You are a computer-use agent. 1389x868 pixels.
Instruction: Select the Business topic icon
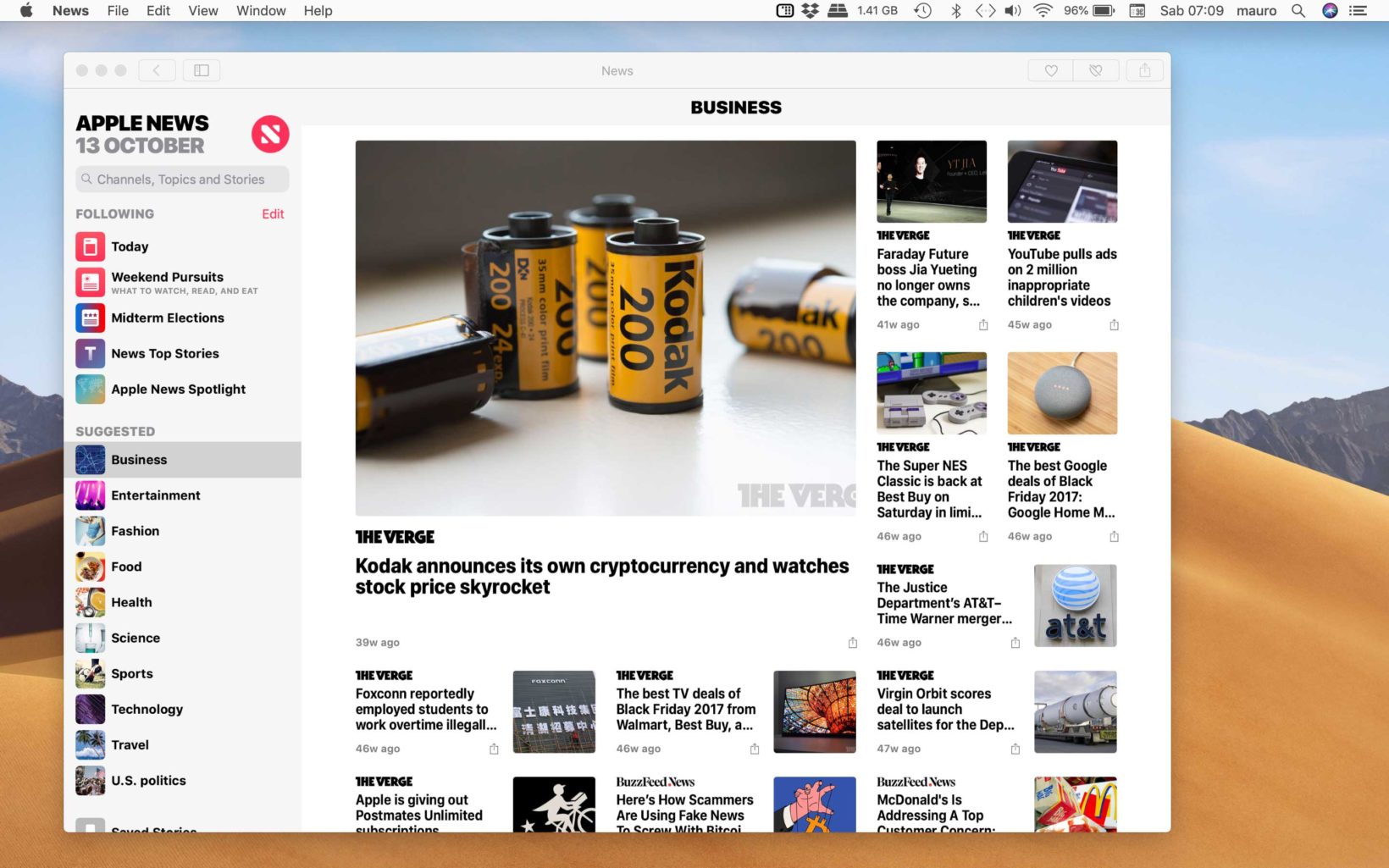tap(91, 460)
